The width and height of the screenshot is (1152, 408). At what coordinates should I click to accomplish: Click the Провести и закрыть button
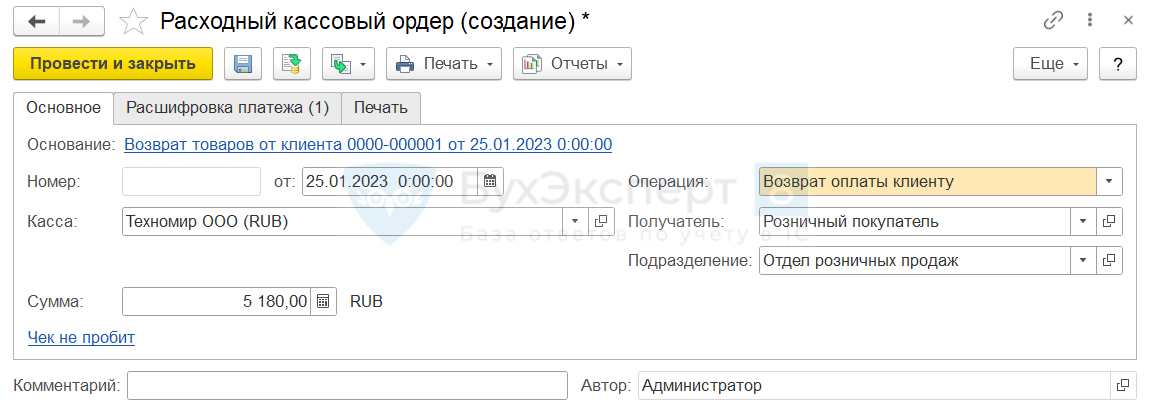pyautogui.click(x=113, y=64)
